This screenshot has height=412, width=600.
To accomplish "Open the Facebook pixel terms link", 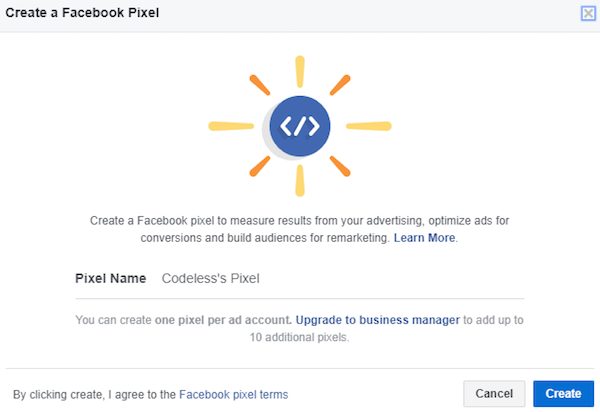I will point(233,394).
